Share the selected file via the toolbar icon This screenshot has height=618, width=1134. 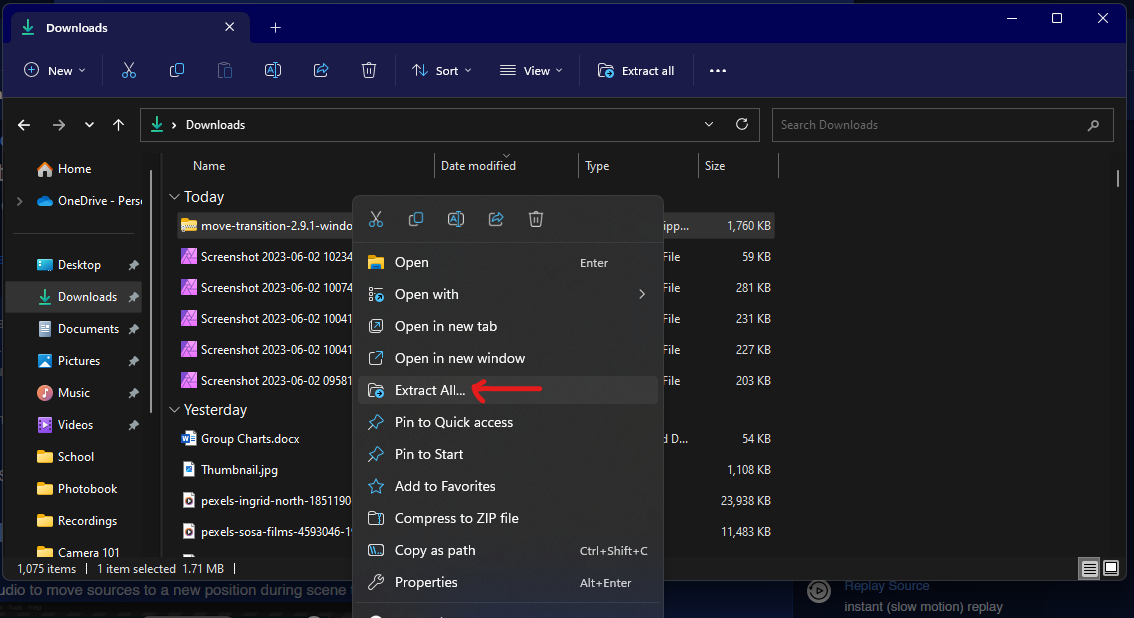click(320, 70)
